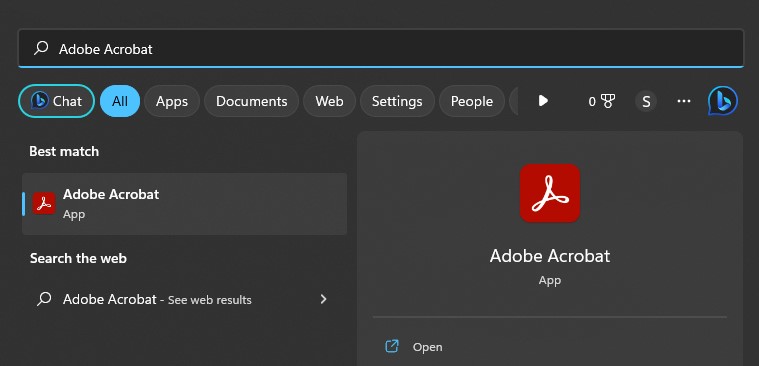Click Adobe Acrobat title in preview pane
Viewport: 759px width, 366px height.
(550, 256)
